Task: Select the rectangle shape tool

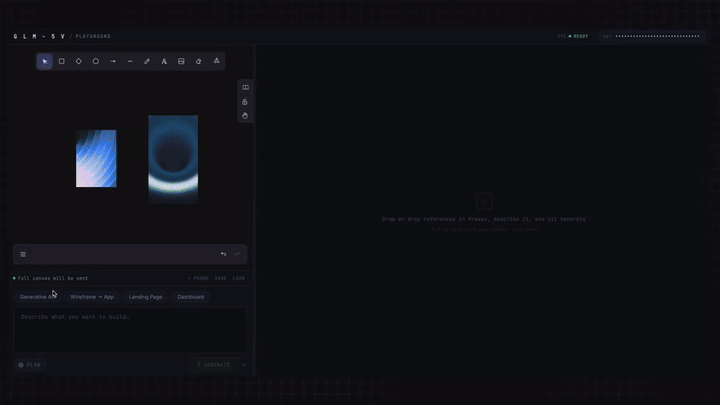Action: tap(62, 61)
